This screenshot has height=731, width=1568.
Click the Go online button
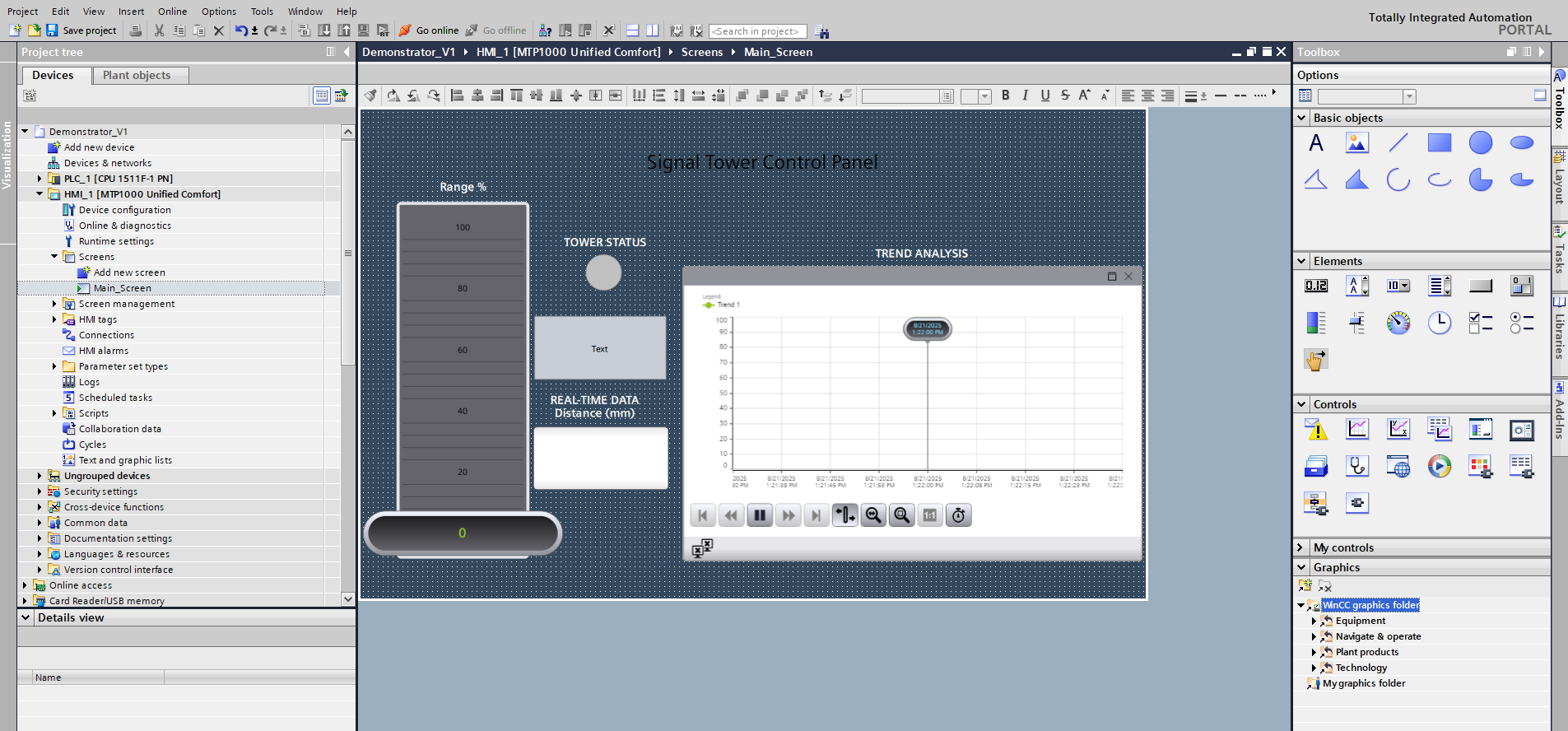coord(429,30)
